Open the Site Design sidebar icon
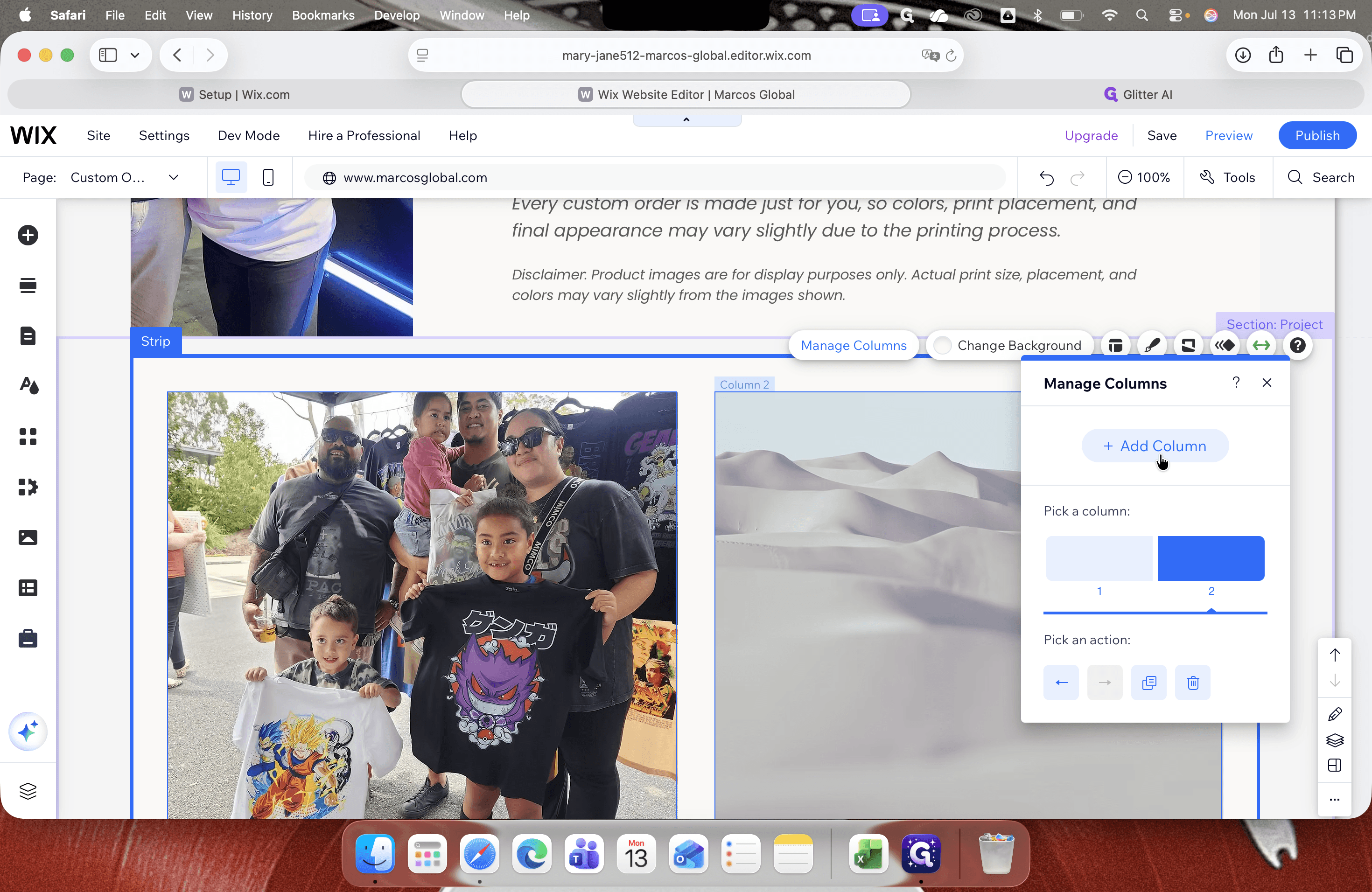Screen dimensions: 1372x892 (28, 385)
